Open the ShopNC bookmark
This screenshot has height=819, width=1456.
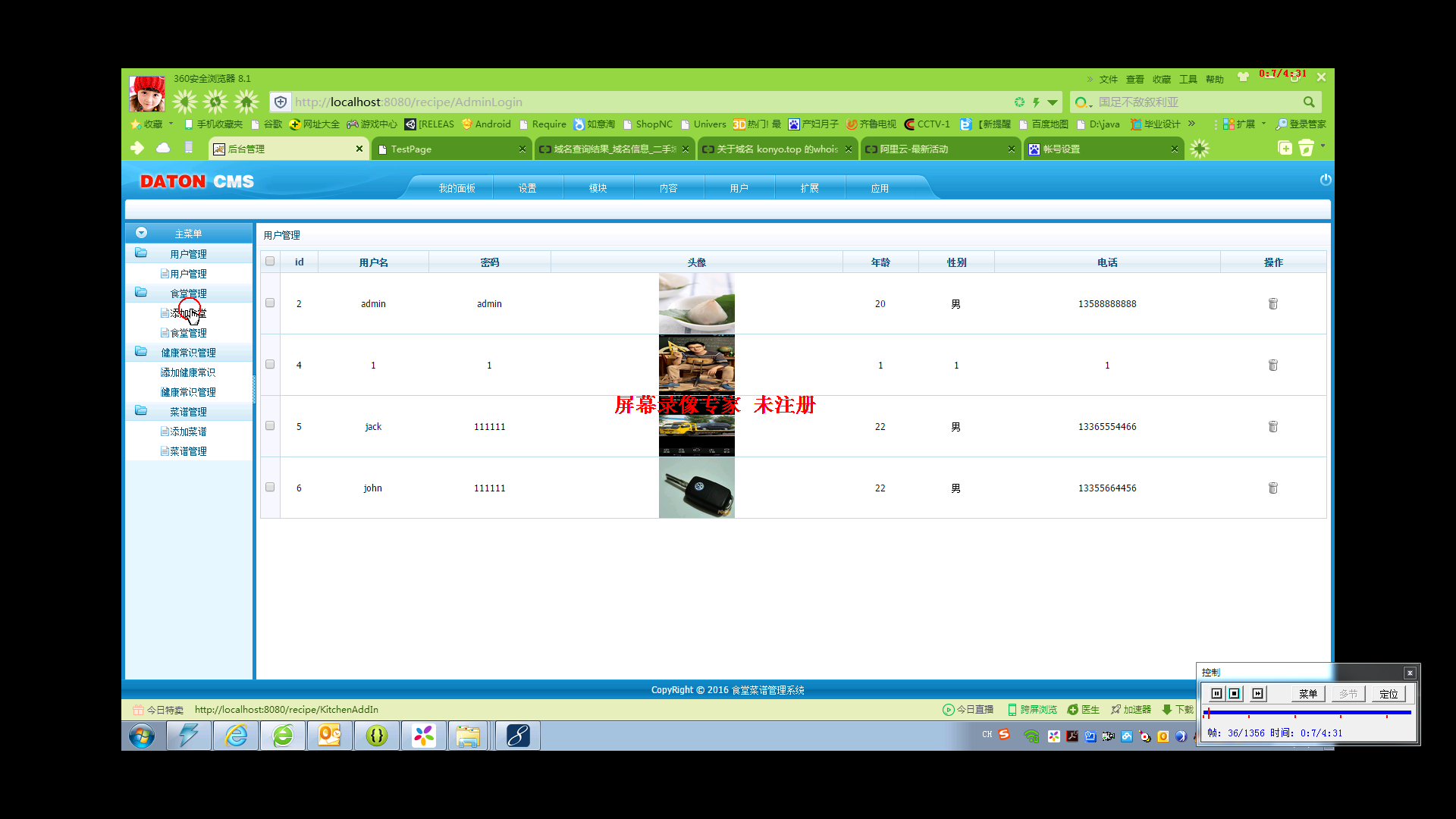pos(648,124)
